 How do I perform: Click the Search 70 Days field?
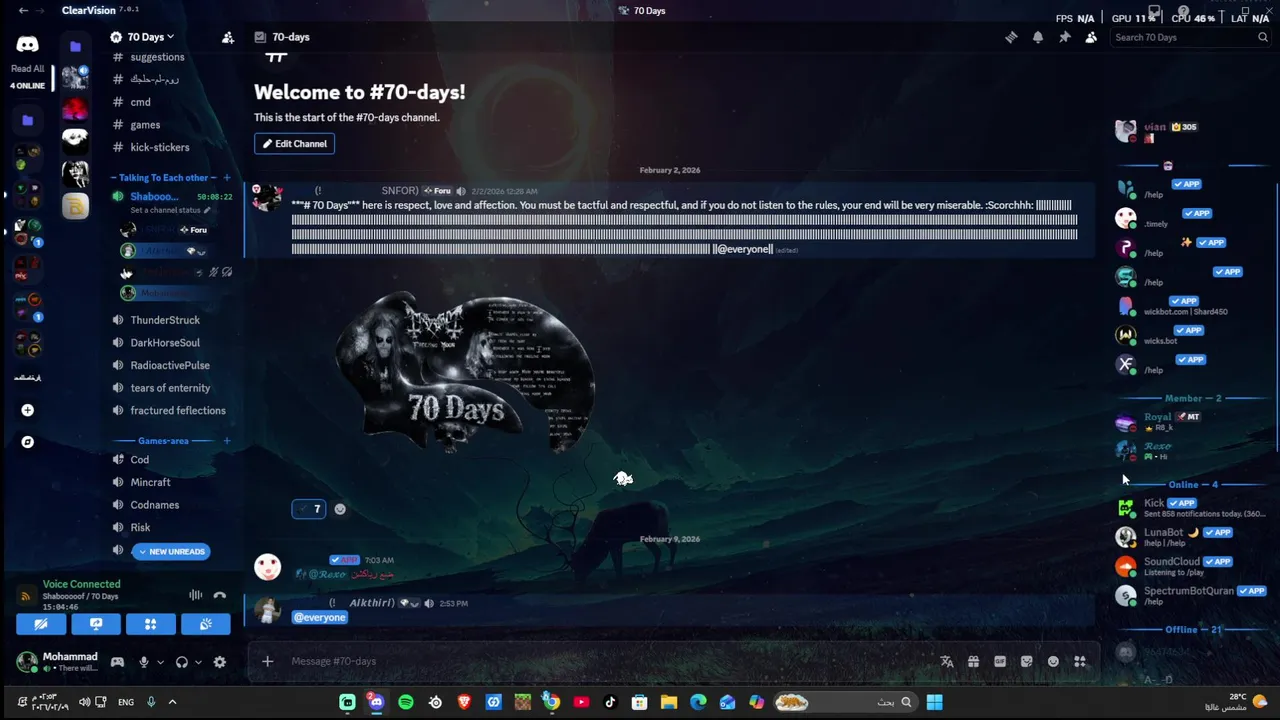pyautogui.click(x=1190, y=37)
